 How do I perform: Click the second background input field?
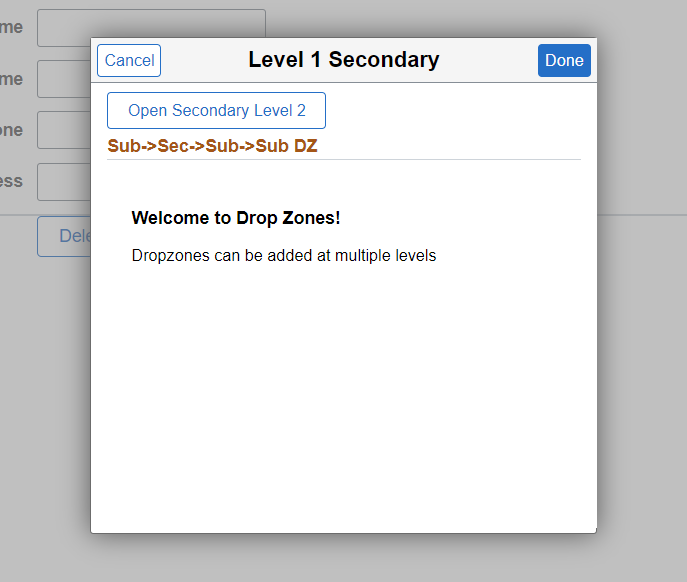click(64, 79)
